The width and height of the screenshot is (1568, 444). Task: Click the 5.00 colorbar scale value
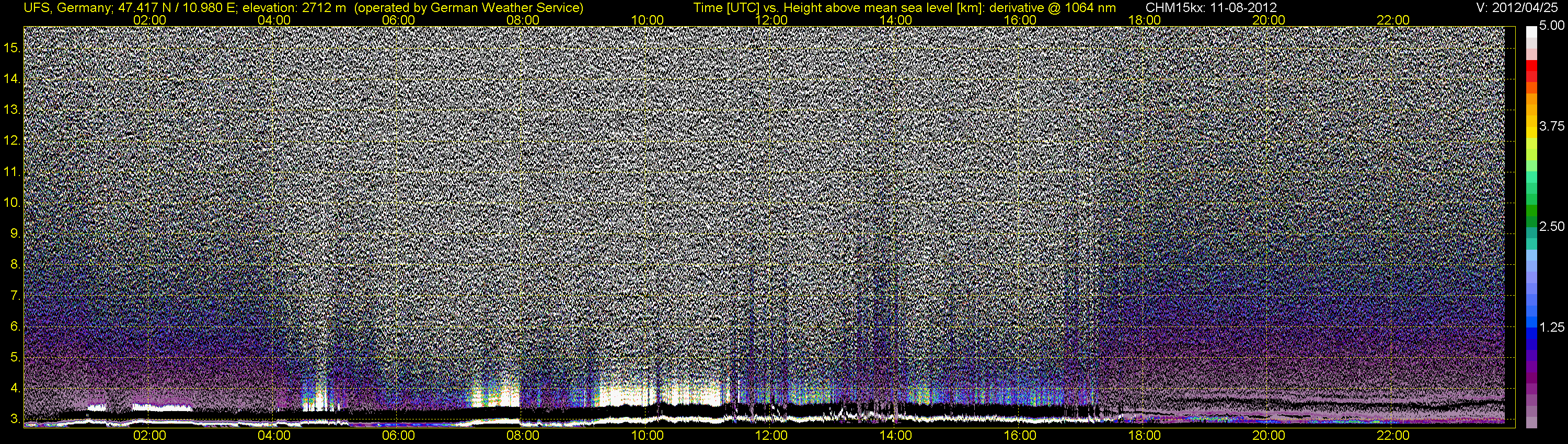1552,26
